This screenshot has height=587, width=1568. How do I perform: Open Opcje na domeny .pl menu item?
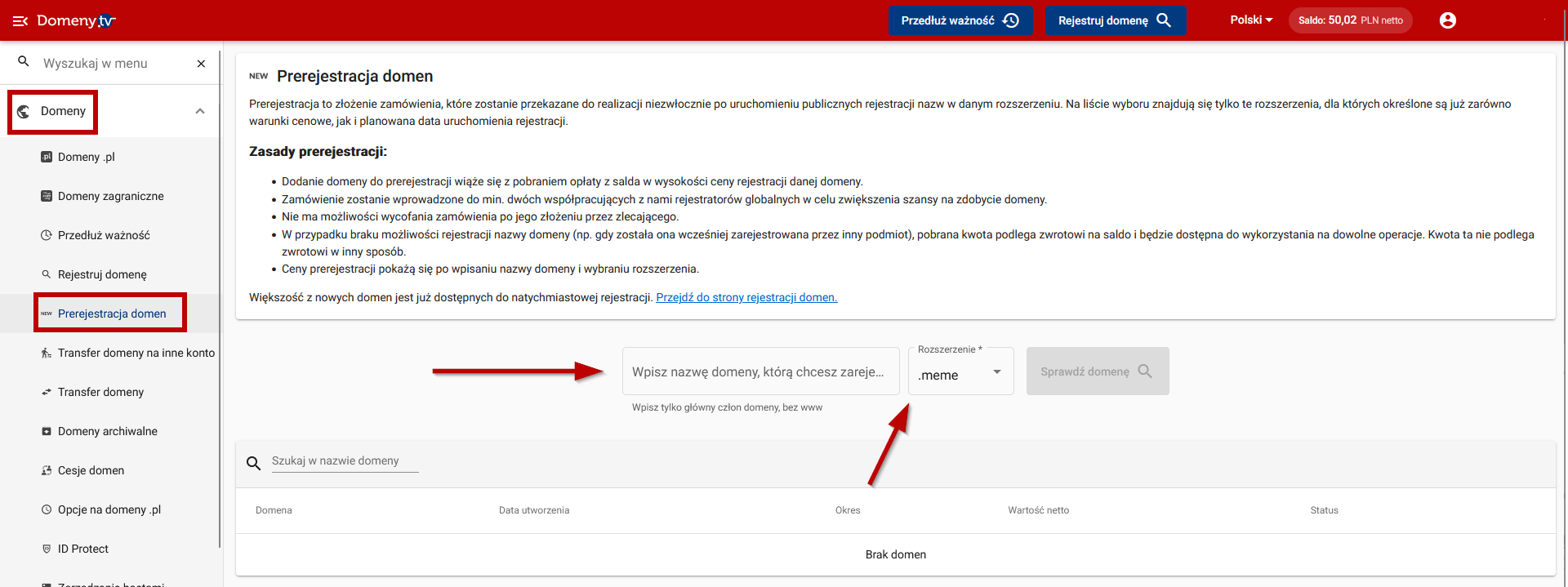109,509
